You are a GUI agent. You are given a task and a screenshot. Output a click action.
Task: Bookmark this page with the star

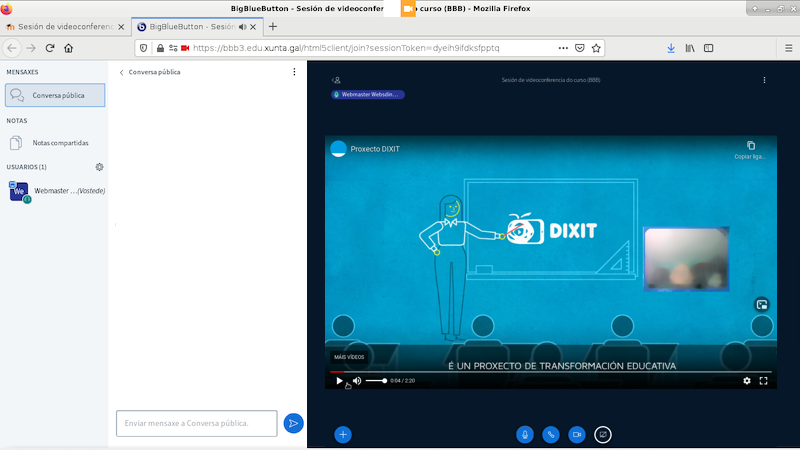coord(596,48)
